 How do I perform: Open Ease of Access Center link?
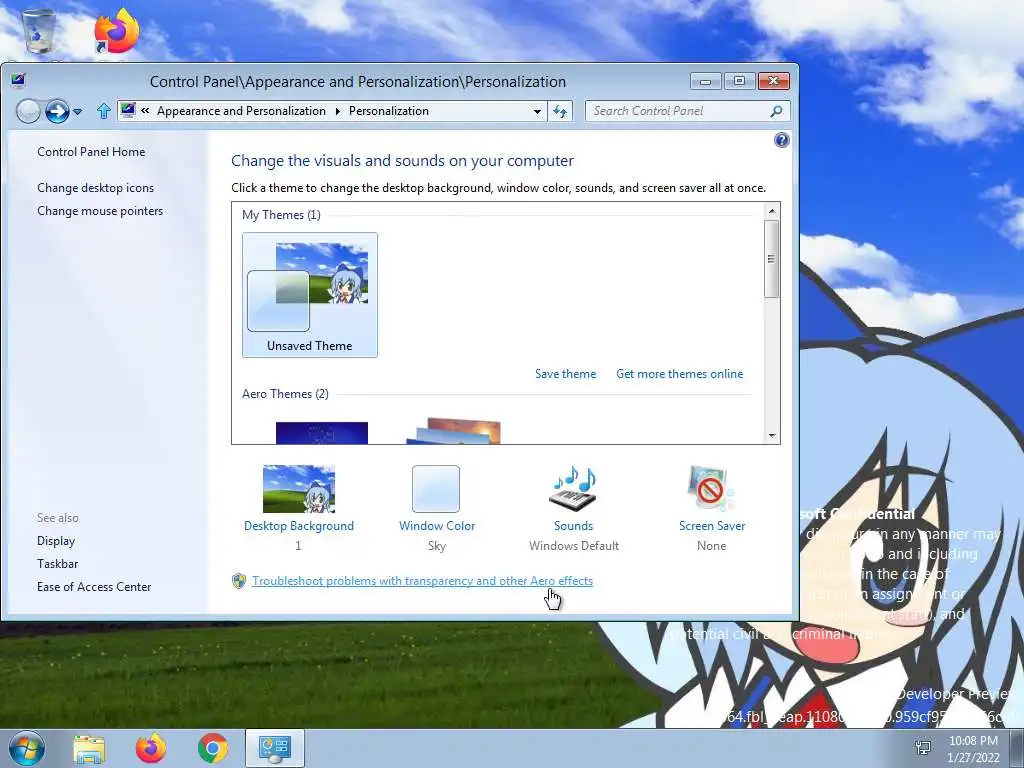pyautogui.click(x=94, y=586)
